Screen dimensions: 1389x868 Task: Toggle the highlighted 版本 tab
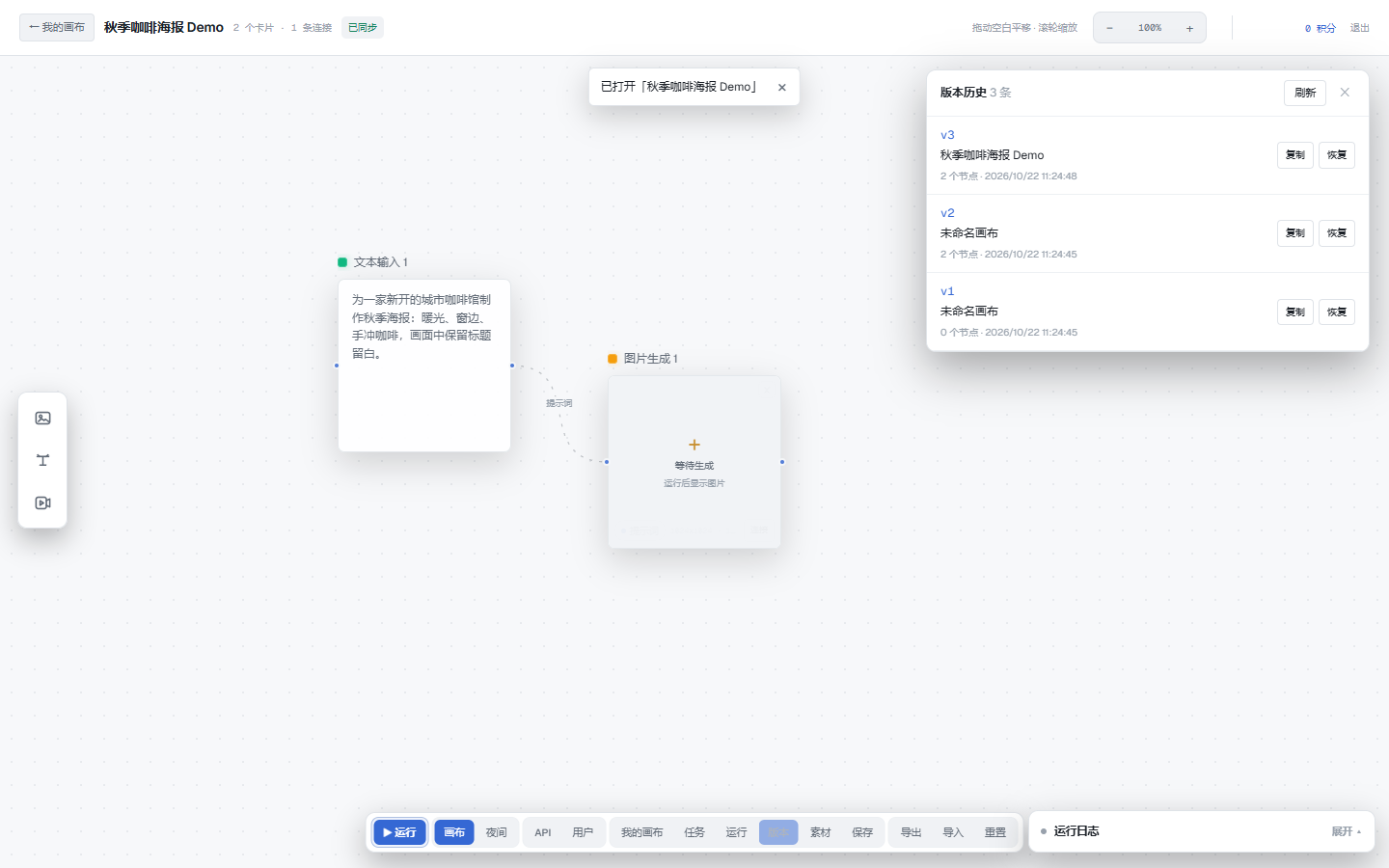pyautogui.click(x=778, y=832)
